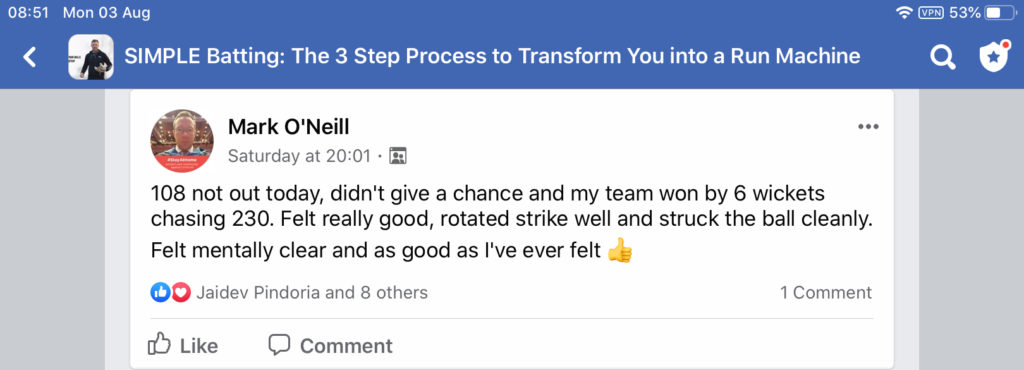
Task: Show the 1 Comment thread
Action: [825, 292]
